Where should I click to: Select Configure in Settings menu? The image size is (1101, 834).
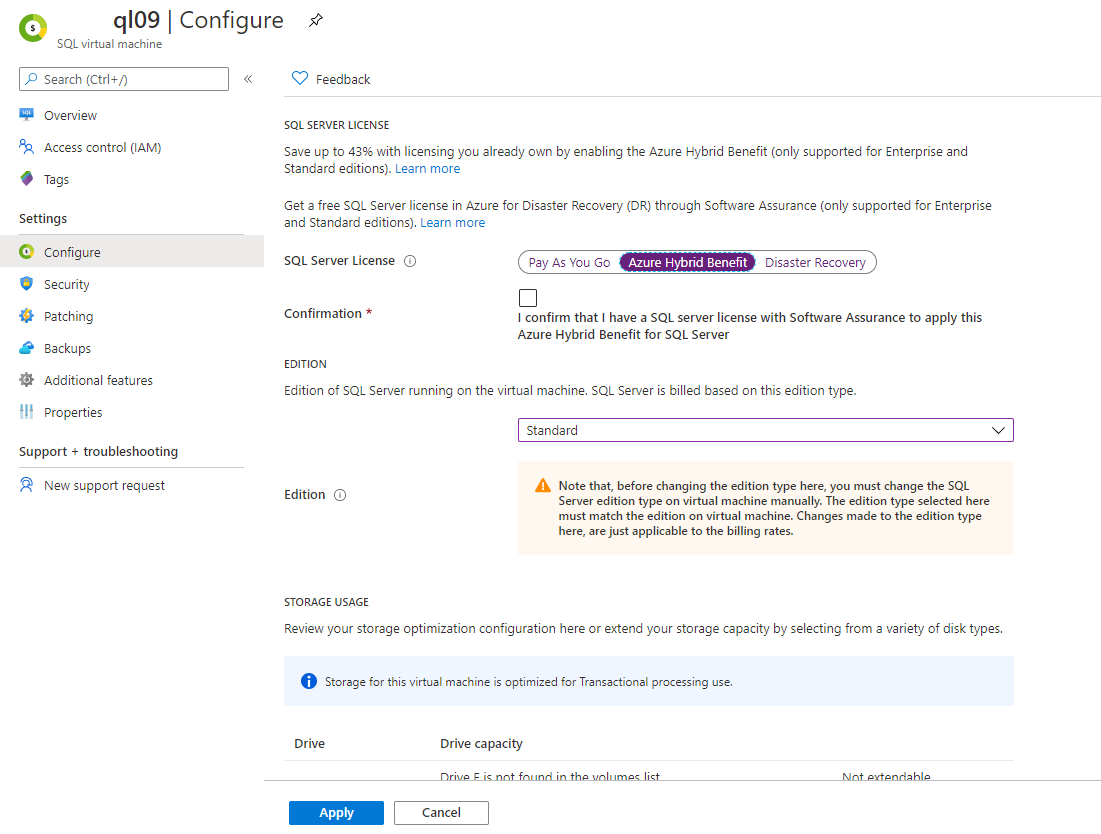tap(132, 252)
